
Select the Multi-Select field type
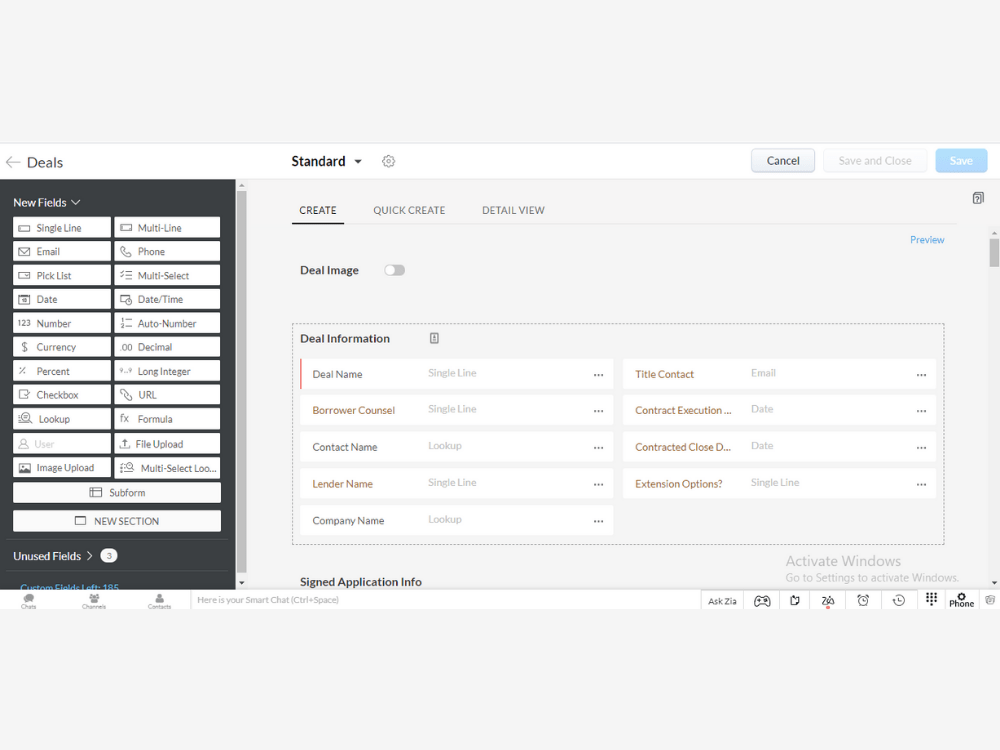coord(167,276)
